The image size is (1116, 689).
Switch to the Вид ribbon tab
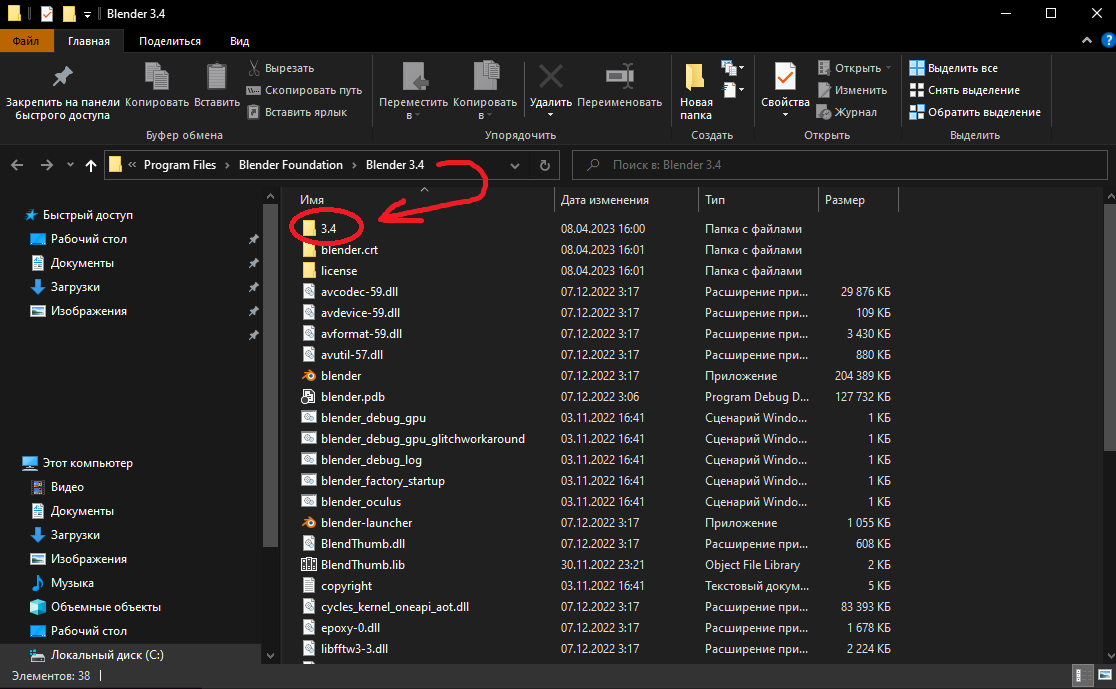[239, 41]
